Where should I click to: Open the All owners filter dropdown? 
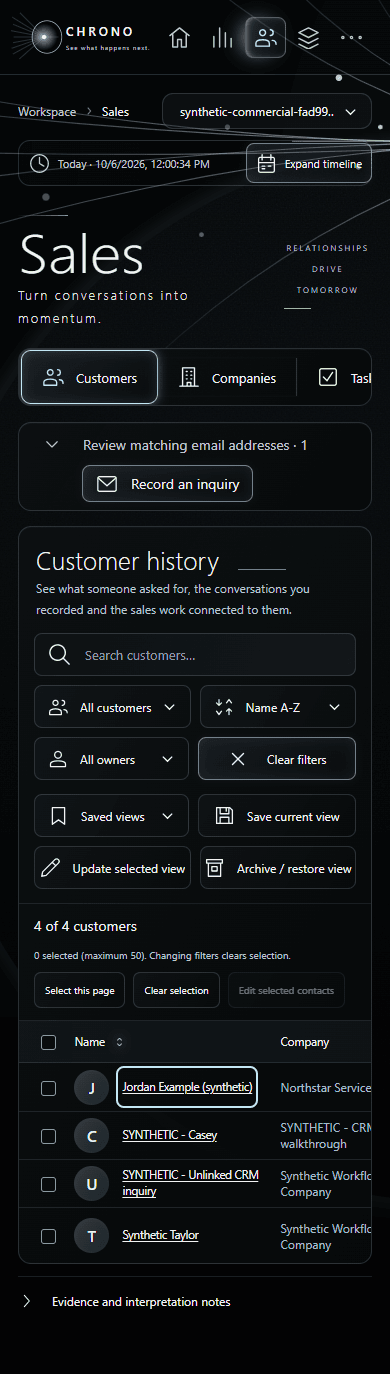coord(111,759)
